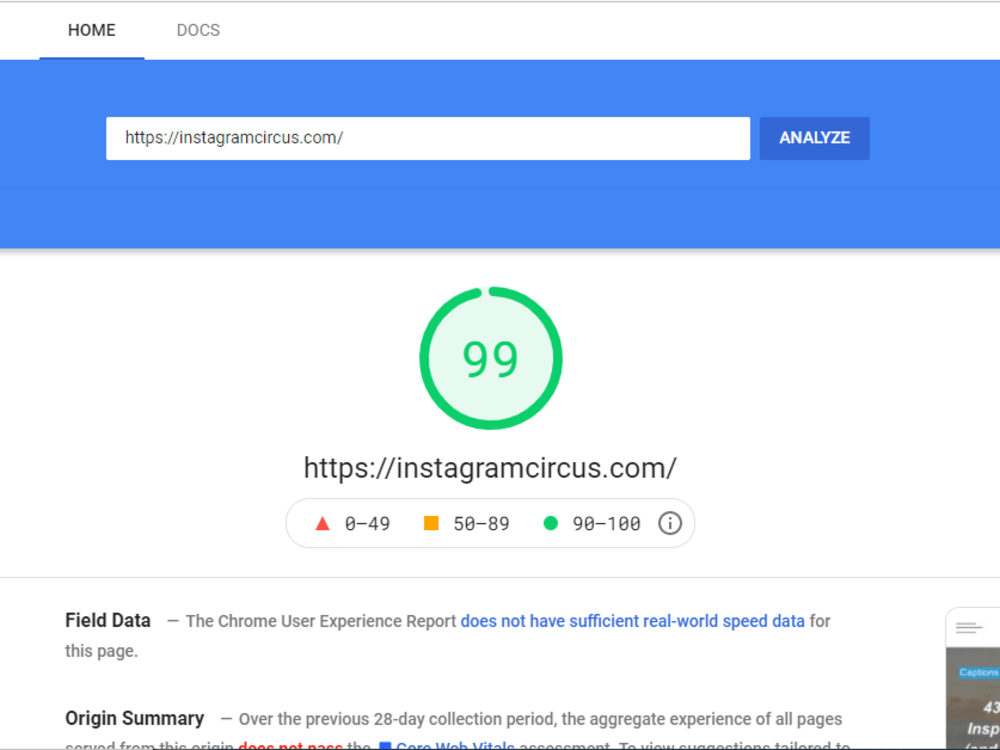This screenshot has height=750, width=1000.
Task: Click the 90–100 score range label
Action: (607, 524)
